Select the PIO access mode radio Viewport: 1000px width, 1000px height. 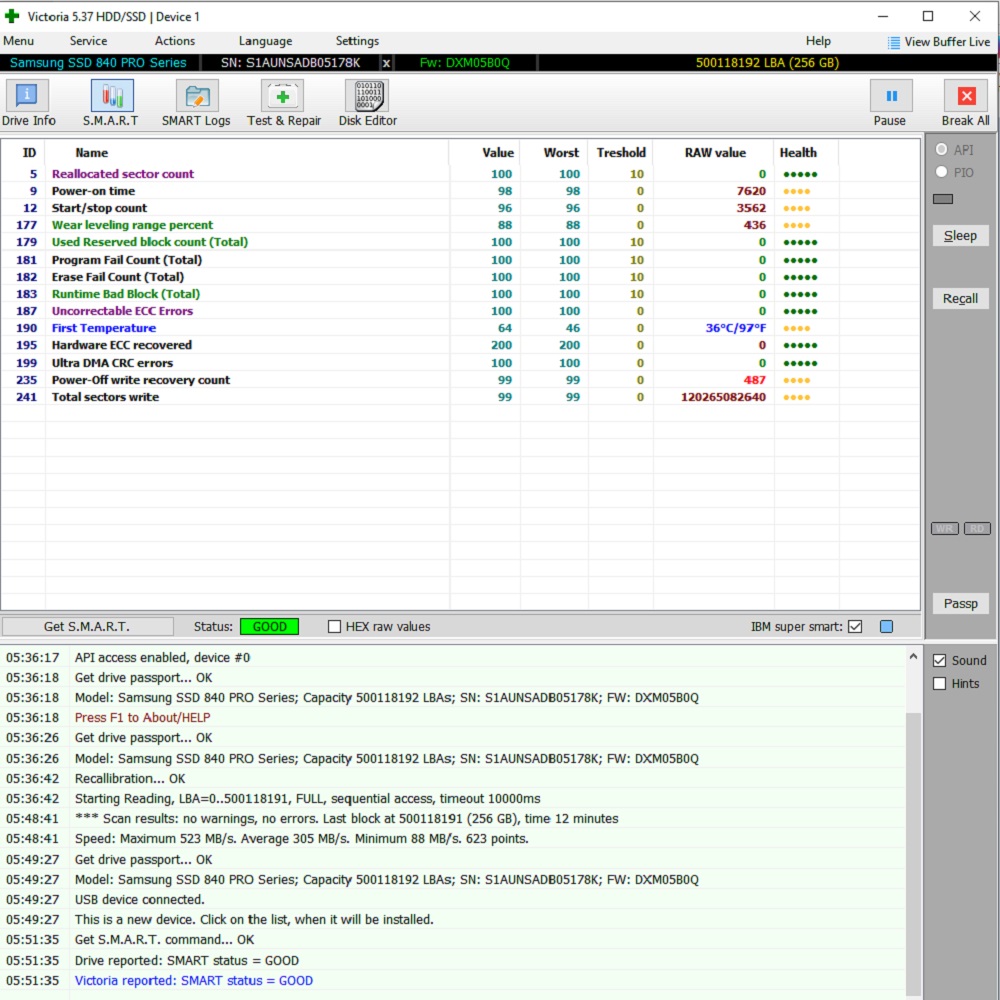click(x=941, y=172)
